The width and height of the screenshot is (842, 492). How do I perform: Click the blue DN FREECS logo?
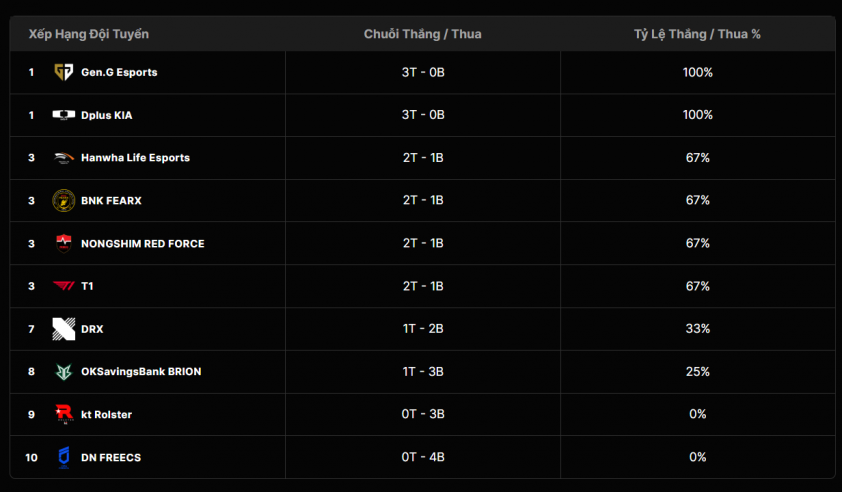point(63,458)
